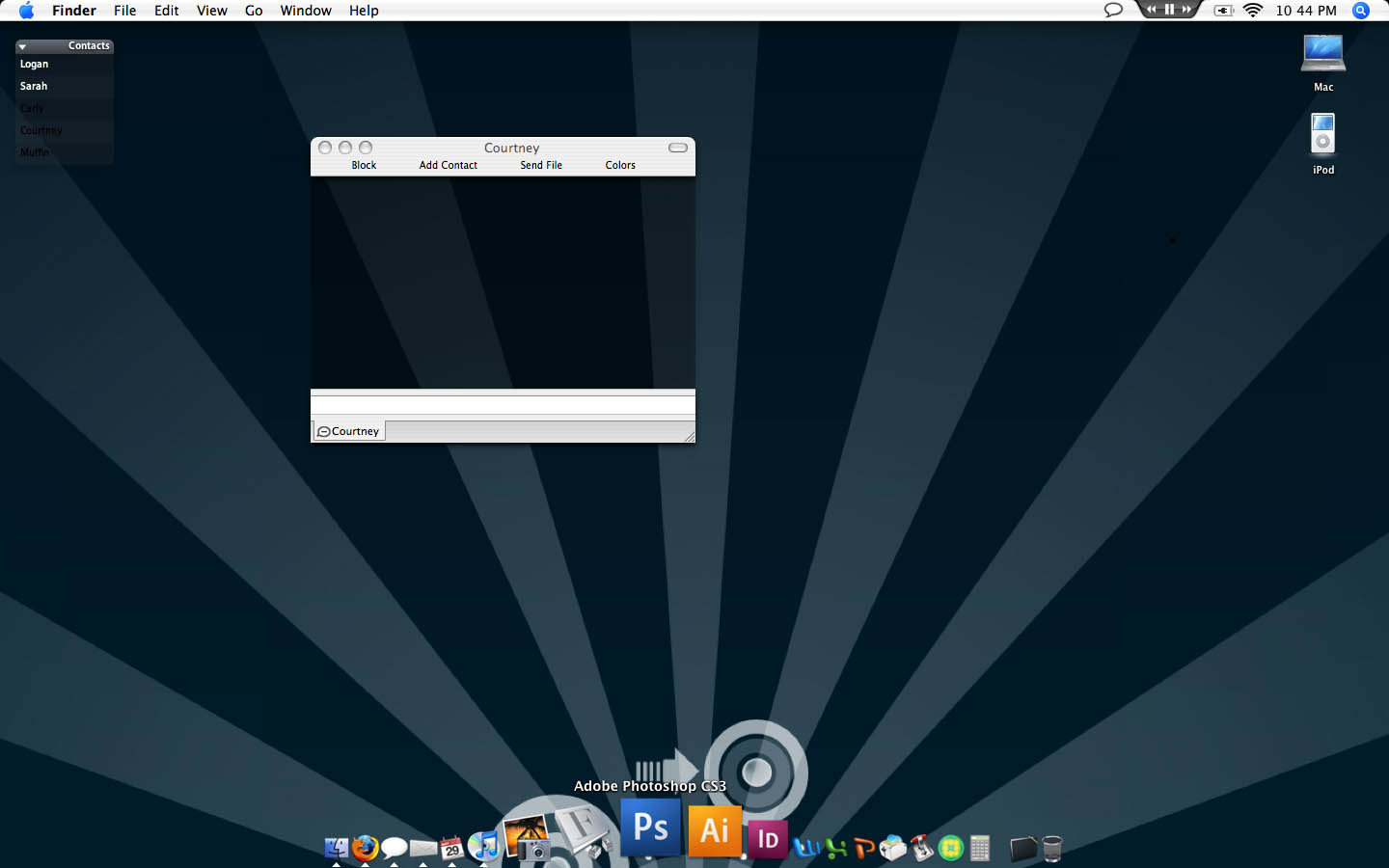
Task: Open the Font Book F icon in dock
Action: click(x=585, y=832)
